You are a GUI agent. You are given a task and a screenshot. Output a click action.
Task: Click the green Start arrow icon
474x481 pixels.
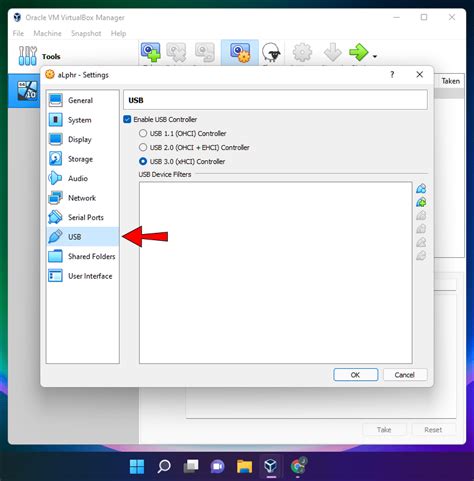coord(359,52)
